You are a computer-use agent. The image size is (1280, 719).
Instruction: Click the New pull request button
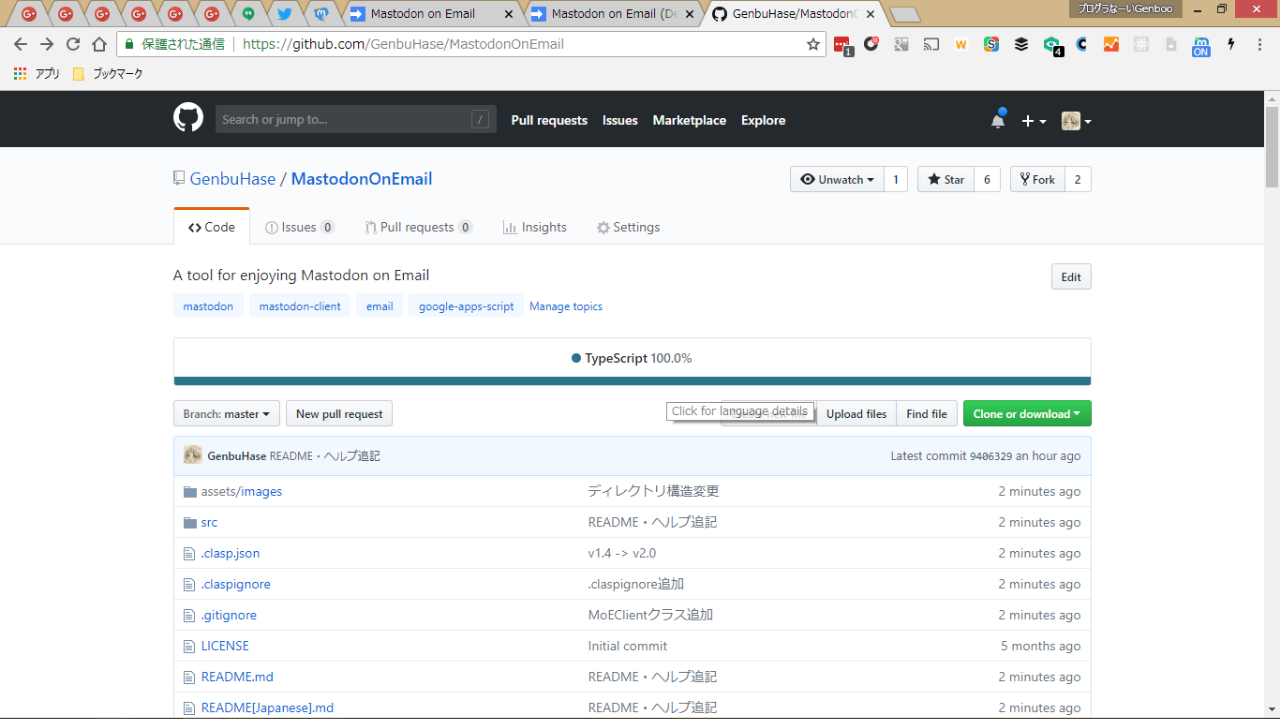pos(339,414)
